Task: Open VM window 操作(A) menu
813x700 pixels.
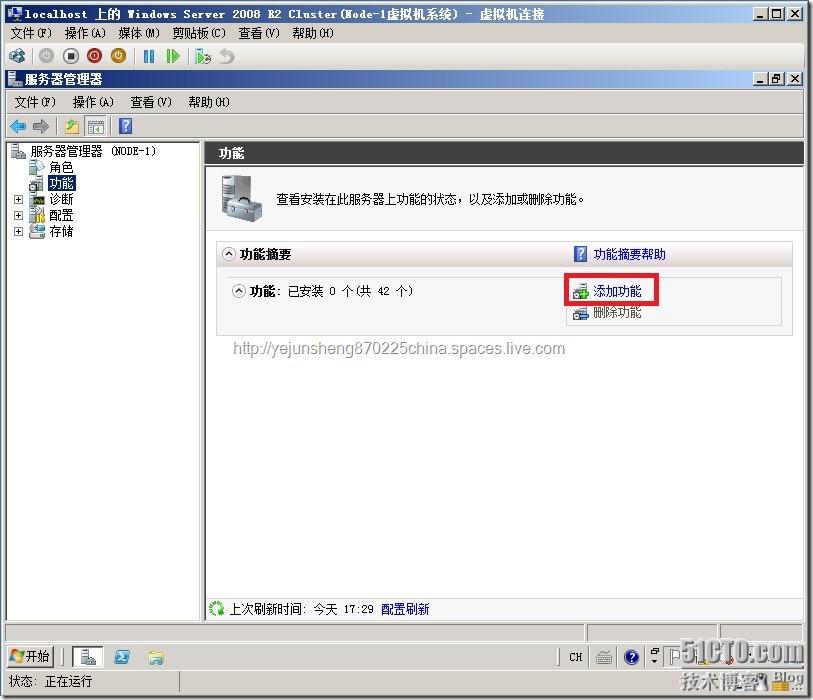Action: pos(85,33)
